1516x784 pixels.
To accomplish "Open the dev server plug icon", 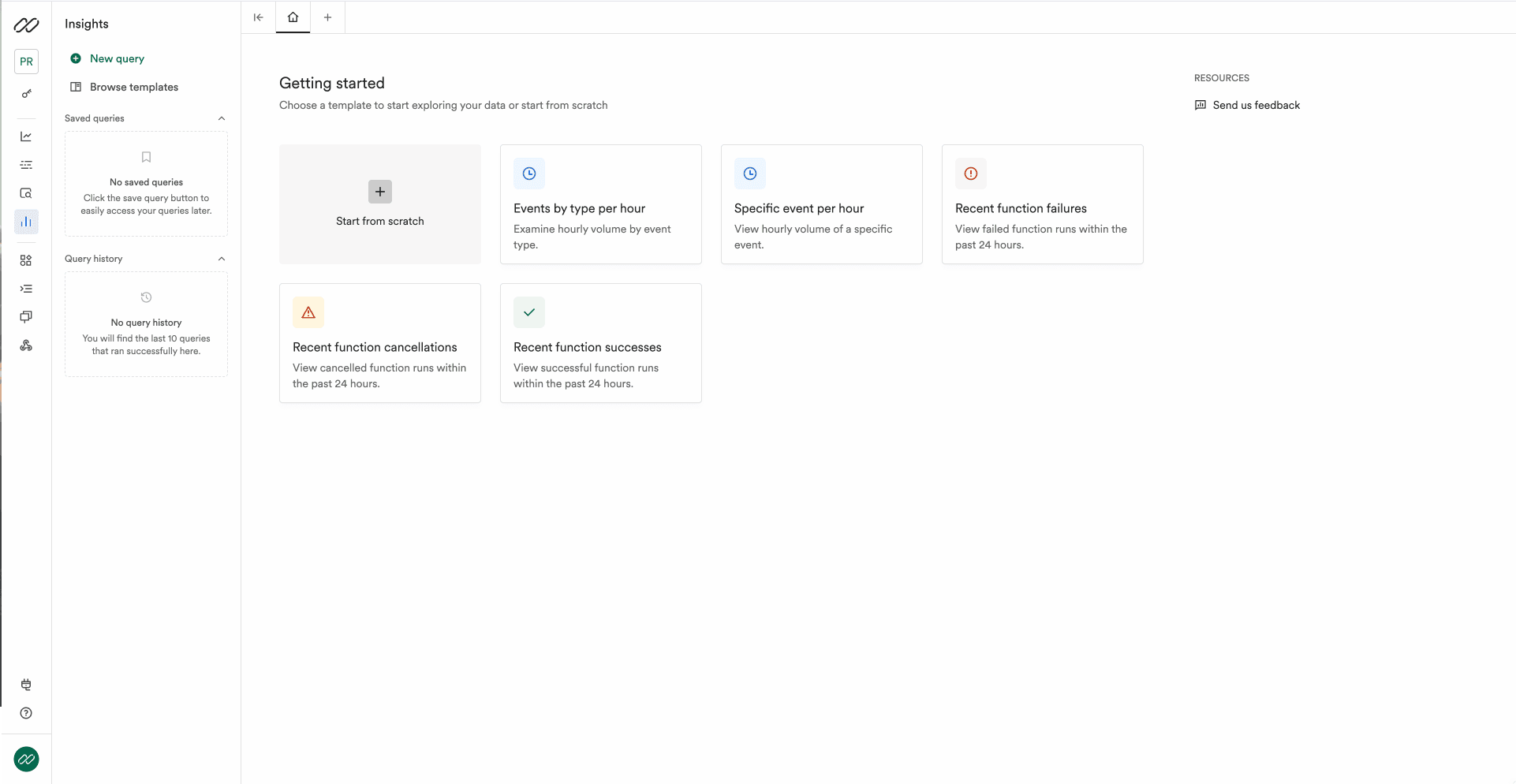I will click(26, 685).
